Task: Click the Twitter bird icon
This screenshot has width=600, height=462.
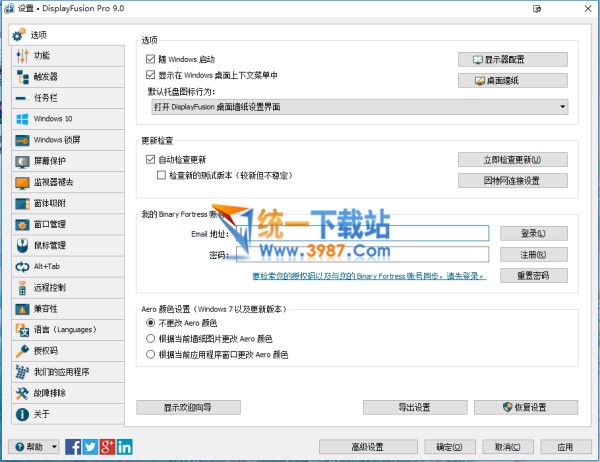Action: point(90,447)
